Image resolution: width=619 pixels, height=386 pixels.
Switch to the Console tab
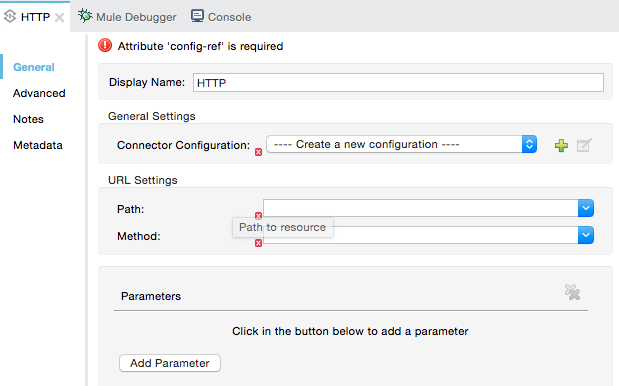tap(221, 17)
